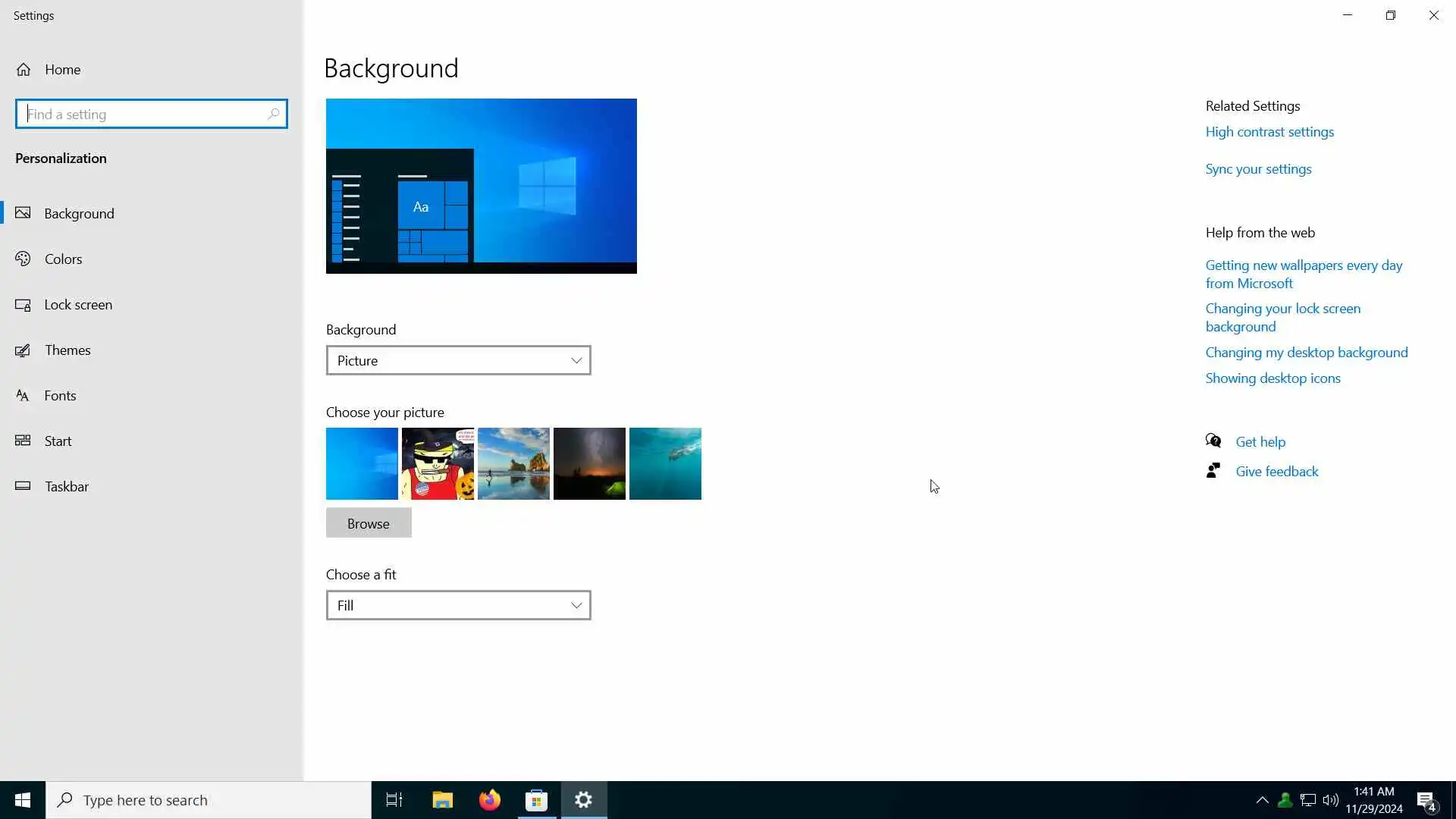
Task: Click the Taskbar settings icon in the sidebar
Action: pos(24,487)
